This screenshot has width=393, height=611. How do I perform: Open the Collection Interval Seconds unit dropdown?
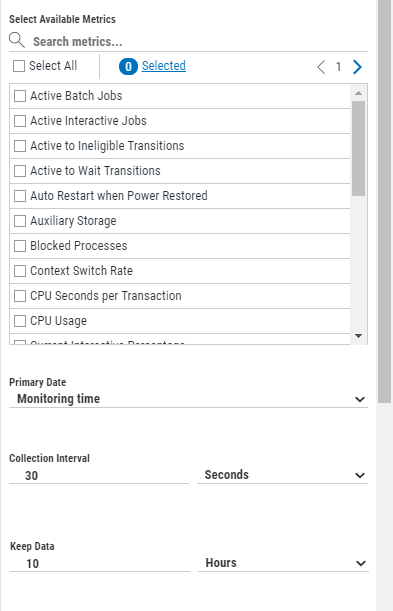[282, 475]
